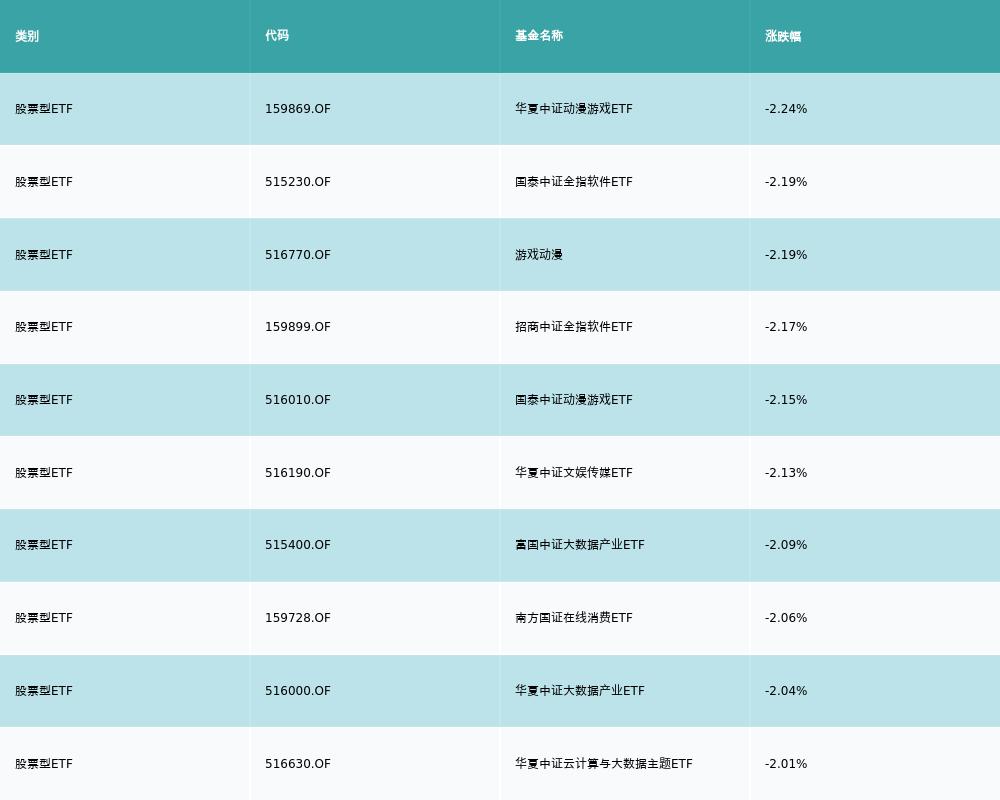Click the 涨跌幅 column header
The image size is (1000, 800).
click(x=783, y=36)
